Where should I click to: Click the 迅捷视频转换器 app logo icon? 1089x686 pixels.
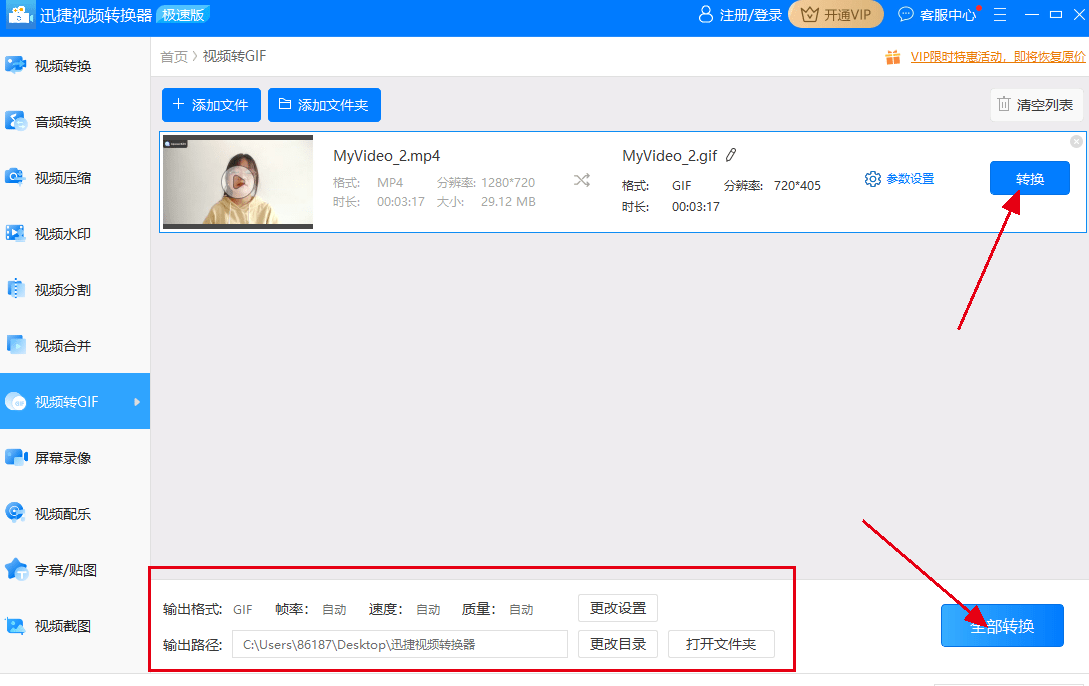coord(20,15)
